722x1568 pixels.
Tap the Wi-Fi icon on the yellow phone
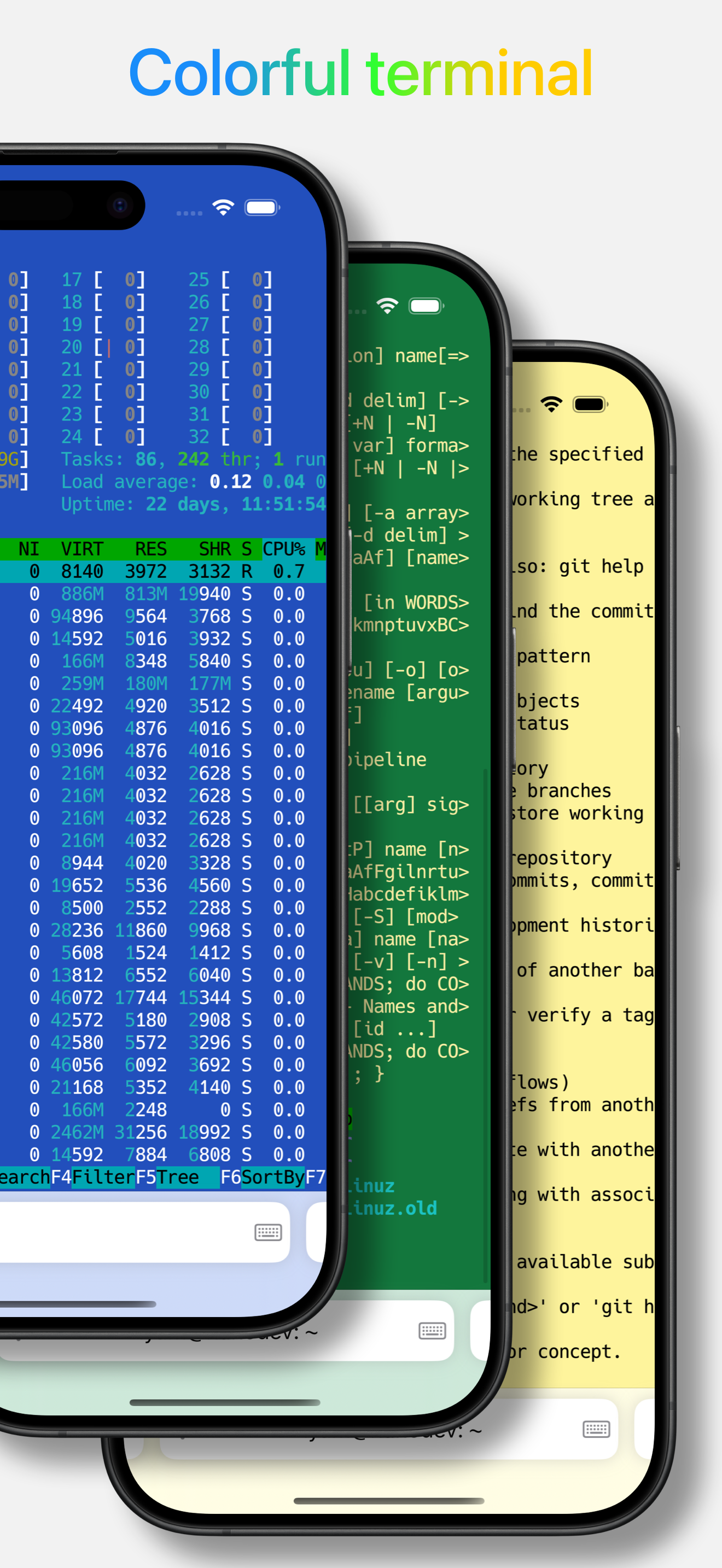pyautogui.click(x=551, y=404)
